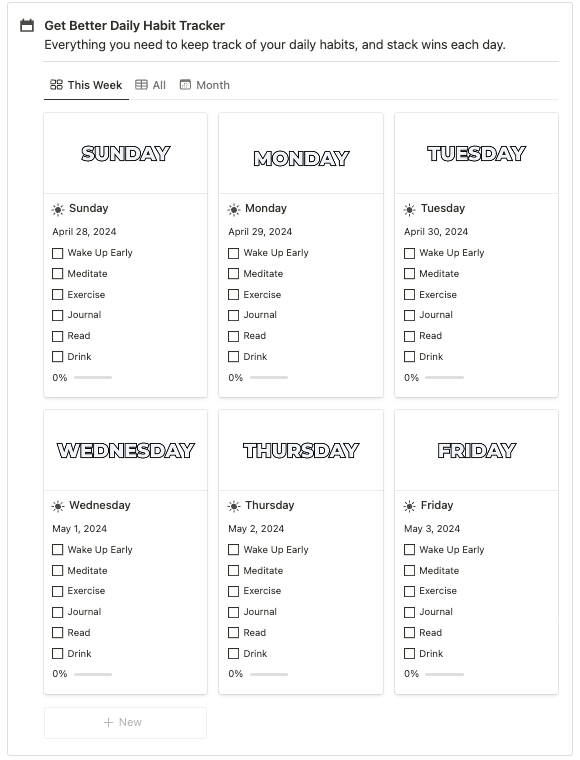The width and height of the screenshot is (580, 760).
Task: Switch to the Month view tab
Action: click(x=204, y=85)
